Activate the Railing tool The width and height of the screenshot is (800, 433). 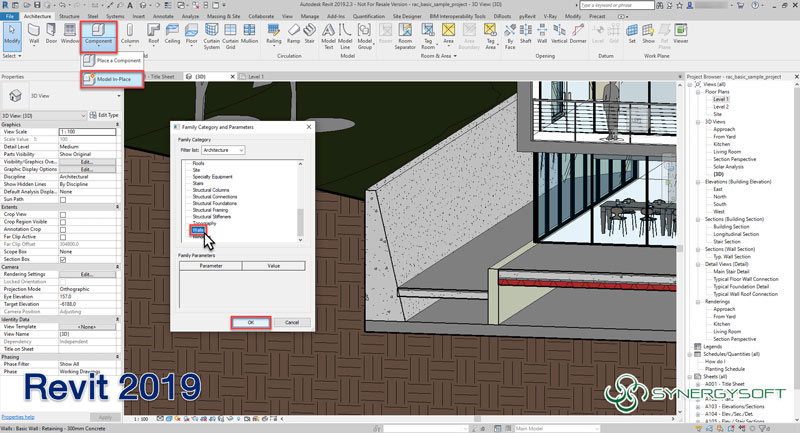click(x=273, y=34)
